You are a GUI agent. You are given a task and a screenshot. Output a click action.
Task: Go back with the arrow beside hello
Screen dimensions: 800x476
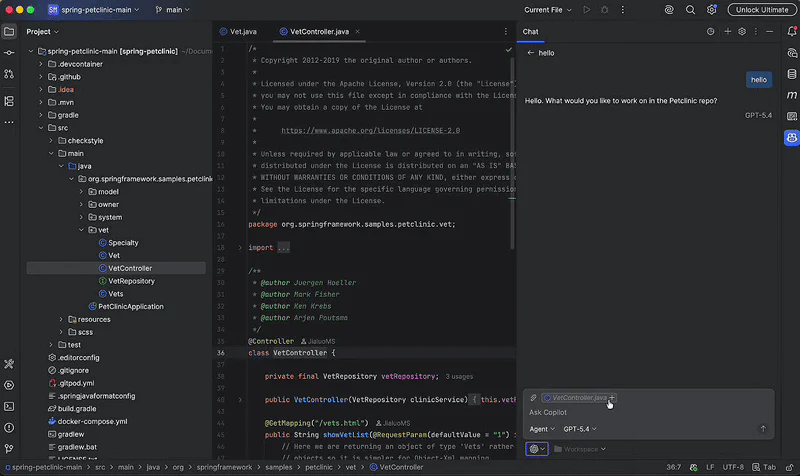click(531, 53)
